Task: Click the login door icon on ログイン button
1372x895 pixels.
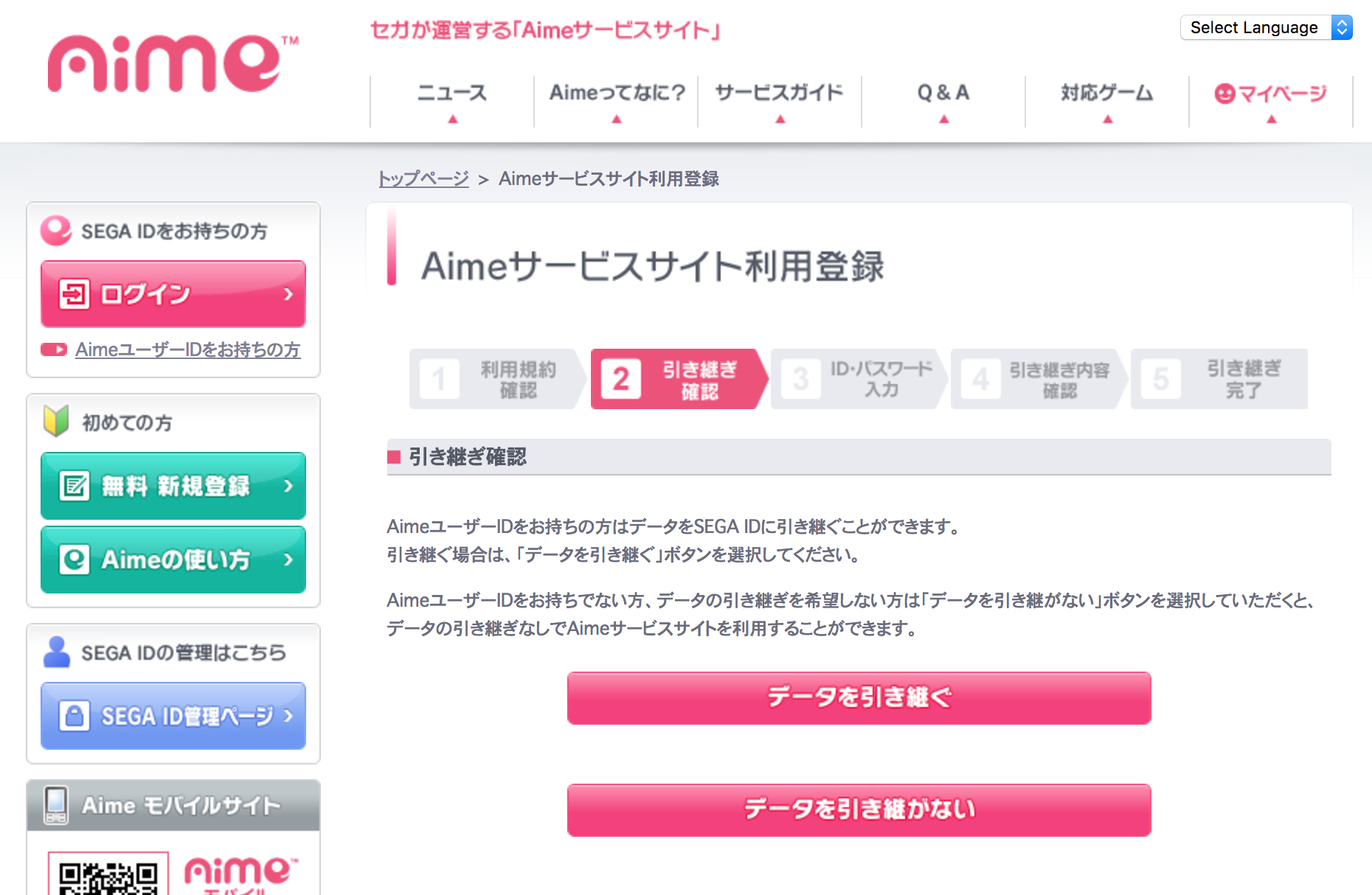Action: [75, 294]
